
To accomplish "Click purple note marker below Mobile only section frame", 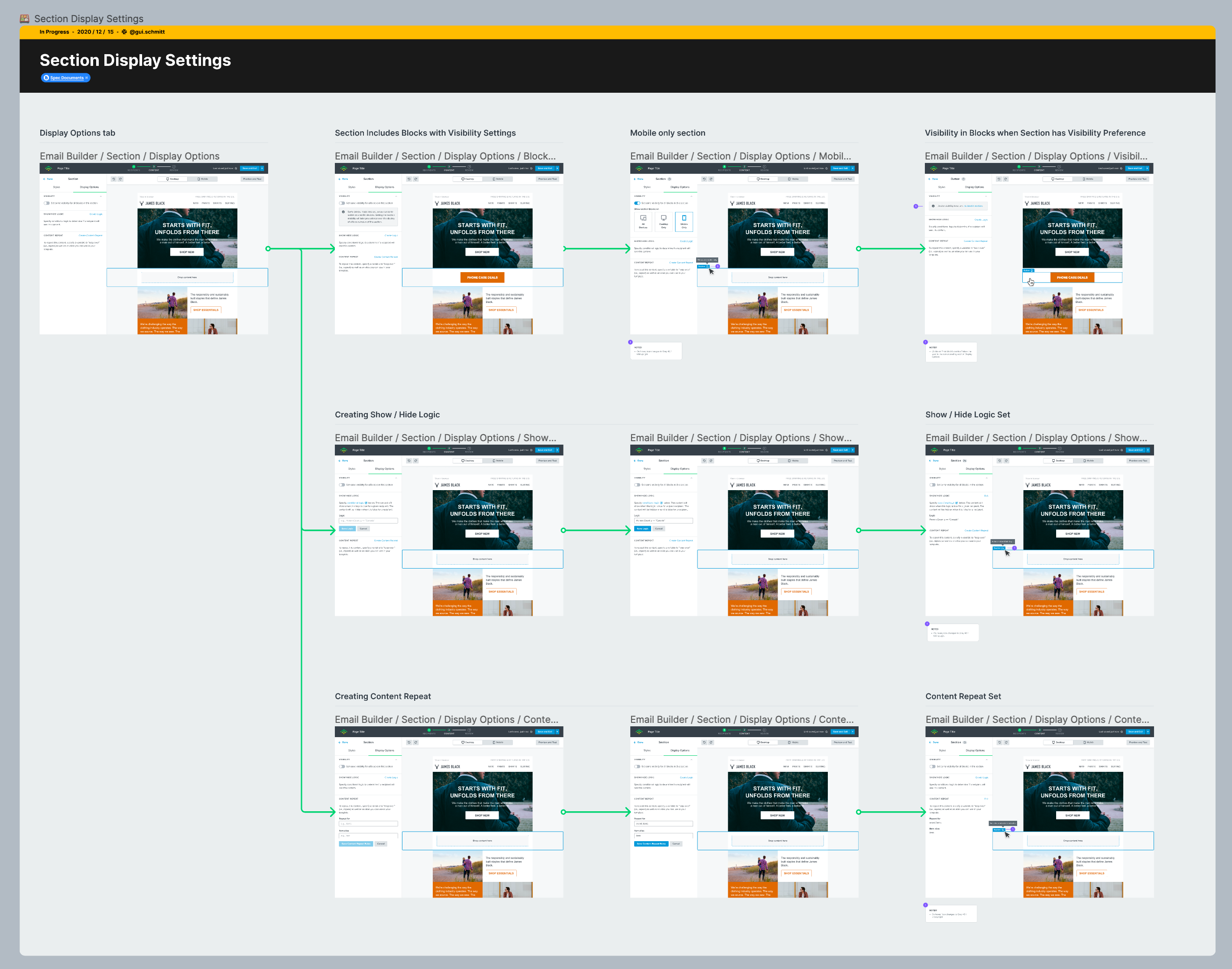I will 630,342.
